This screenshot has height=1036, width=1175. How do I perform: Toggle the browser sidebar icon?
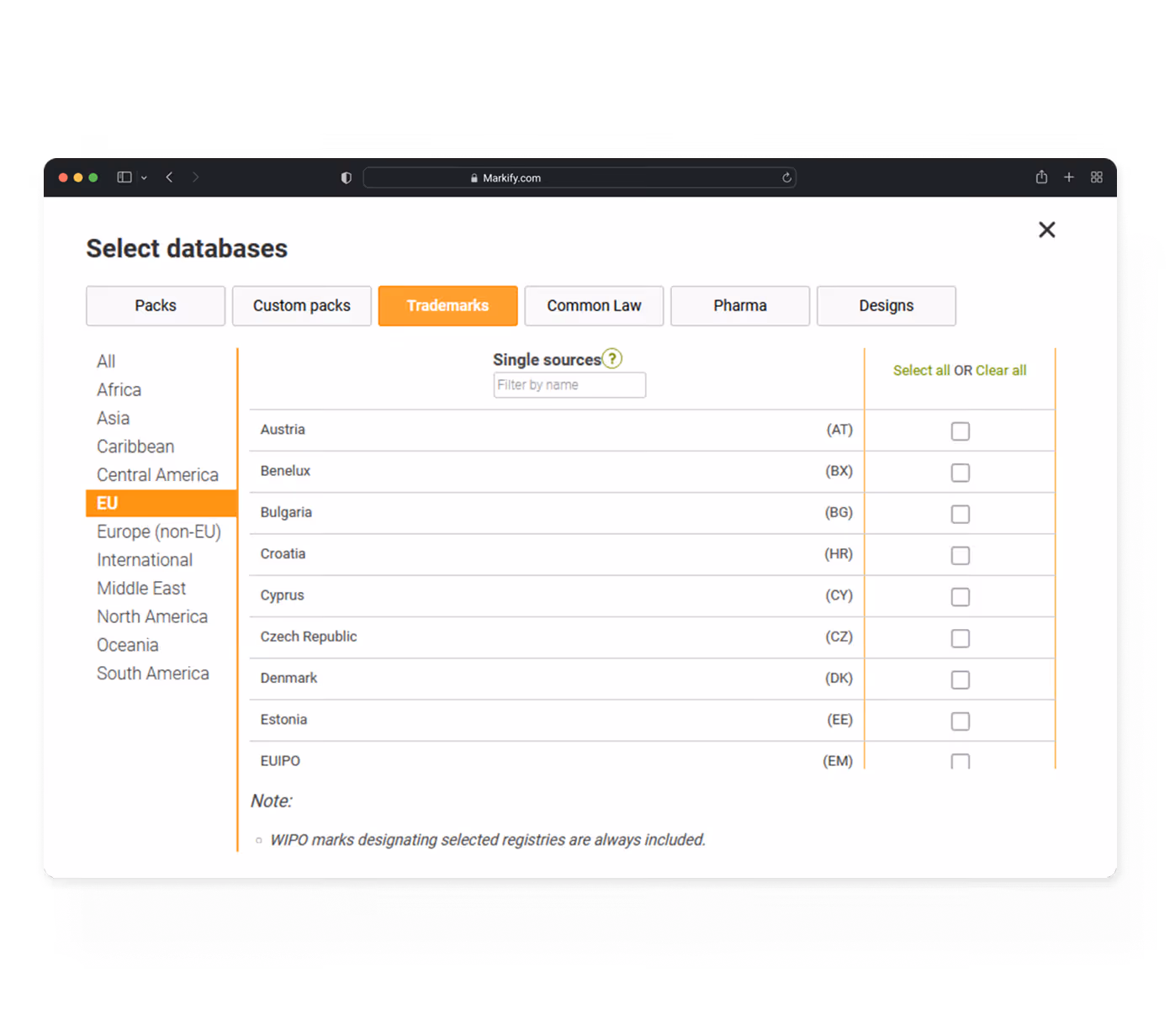point(124,177)
